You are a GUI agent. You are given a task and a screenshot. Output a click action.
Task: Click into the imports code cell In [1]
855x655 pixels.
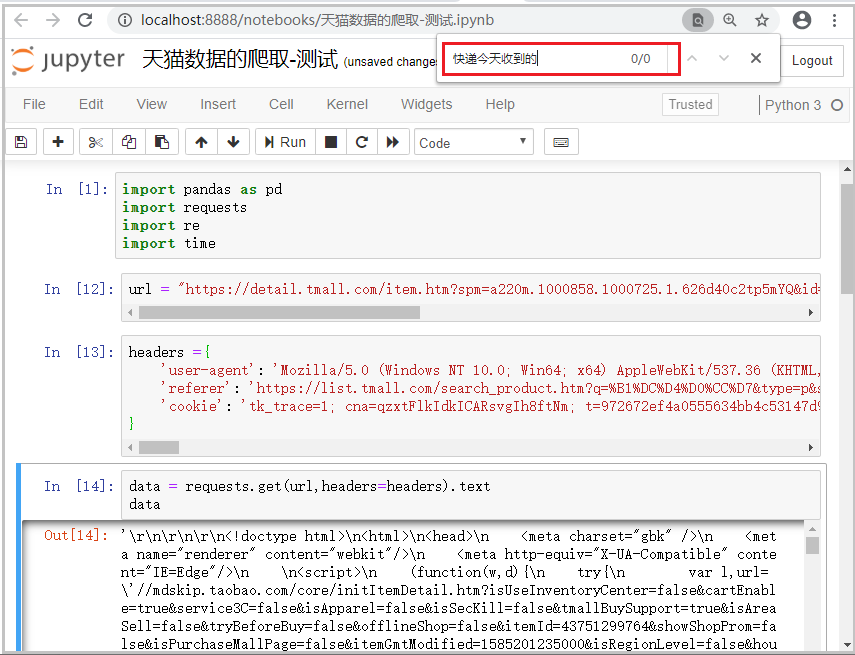(468, 216)
